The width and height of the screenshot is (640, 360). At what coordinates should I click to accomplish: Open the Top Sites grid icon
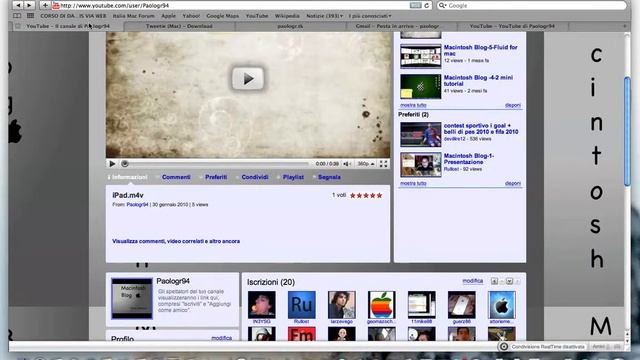point(30,16)
